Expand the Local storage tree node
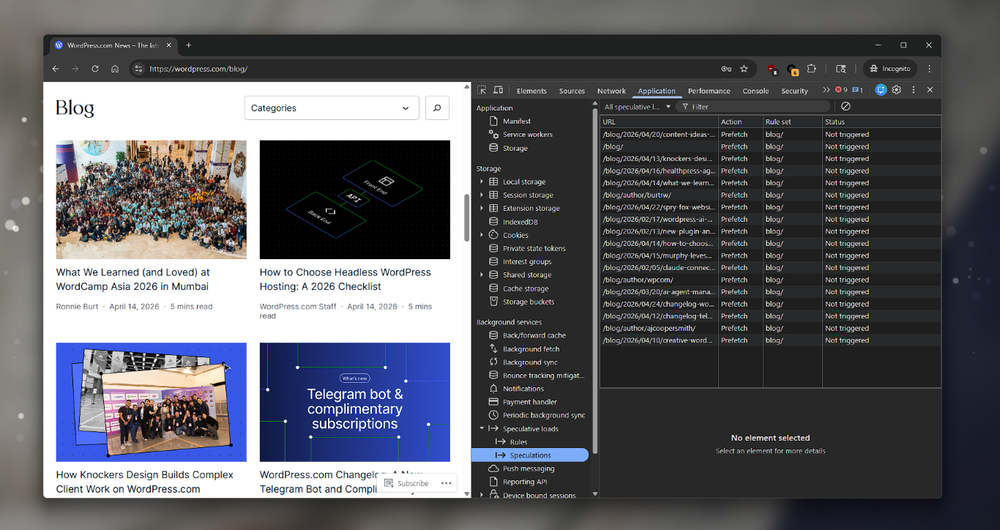The image size is (1000, 530). (482, 182)
